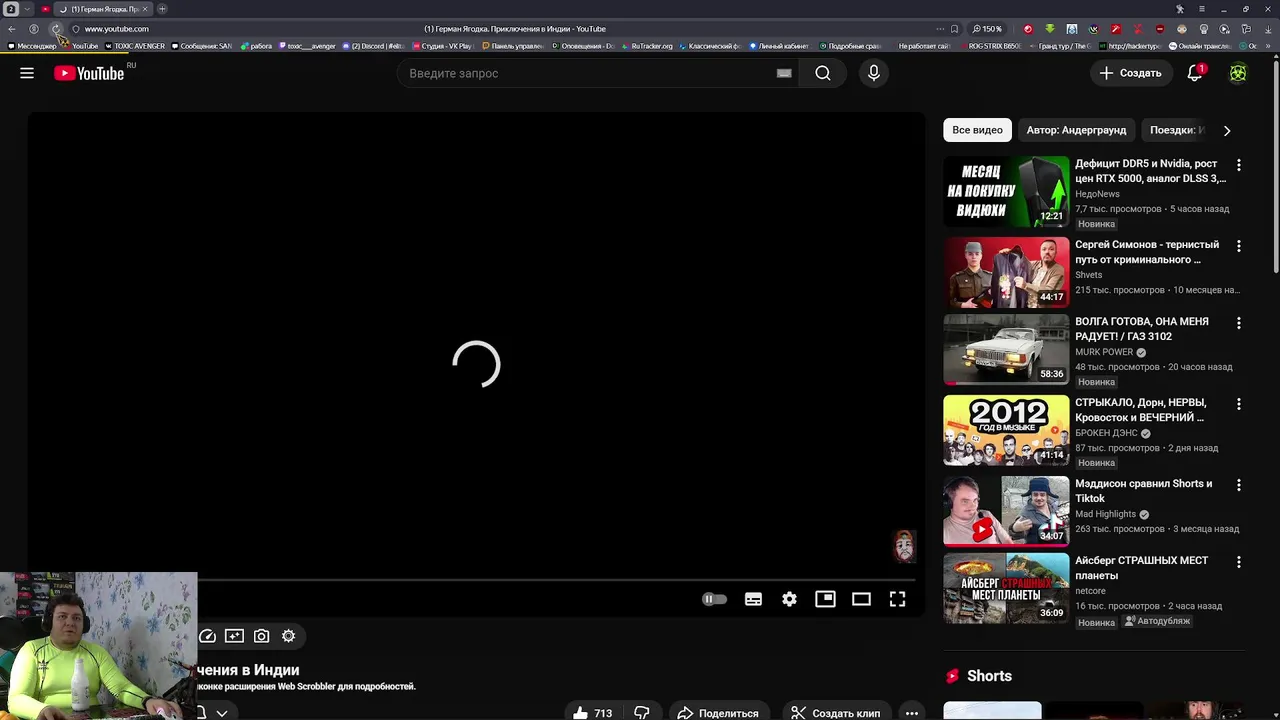Click the 'Создать' create button
The image size is (1280, 720).
click(x=1130, y=73)
